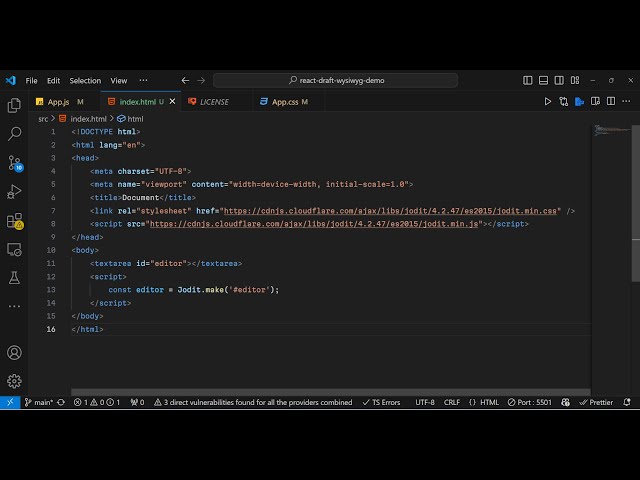Open the Manage settings gear
This screenshot has height=480, width=640.
(14, 381)
